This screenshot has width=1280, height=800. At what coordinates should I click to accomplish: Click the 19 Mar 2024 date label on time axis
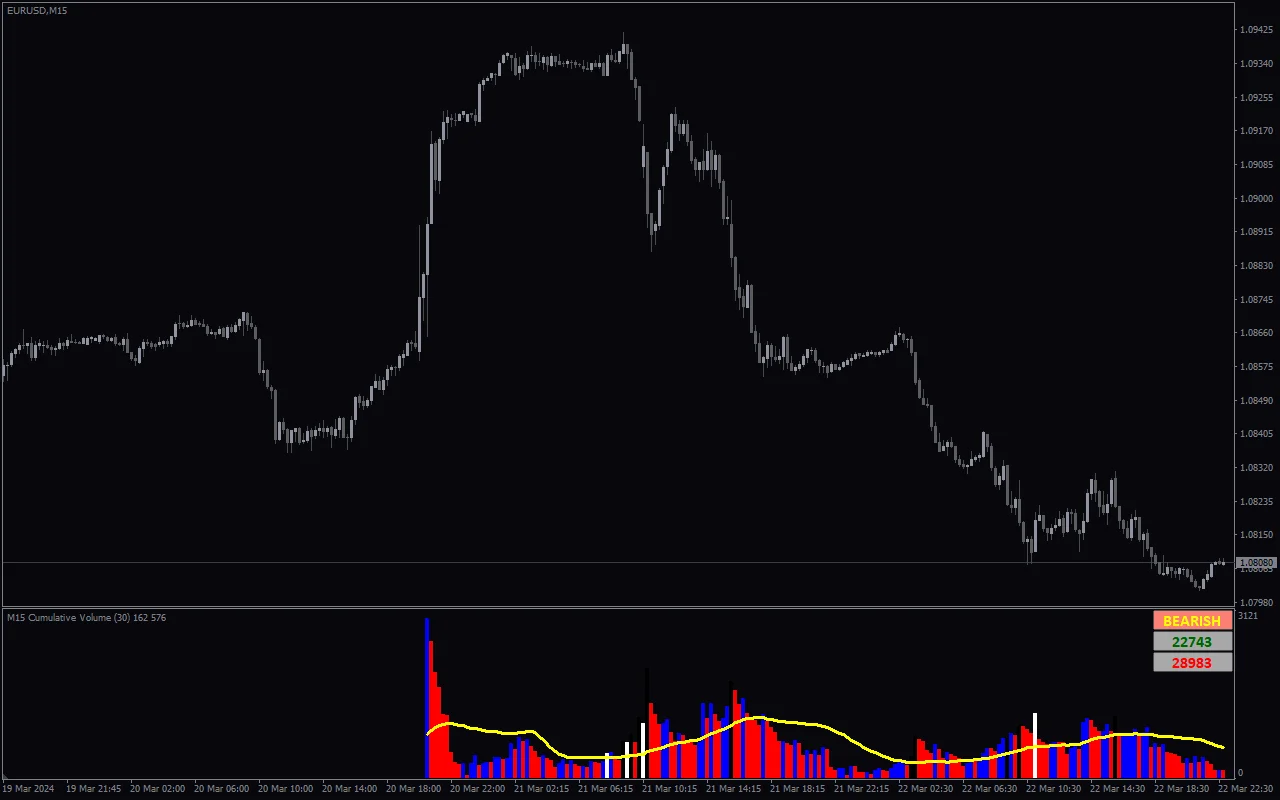coord(28,789)
